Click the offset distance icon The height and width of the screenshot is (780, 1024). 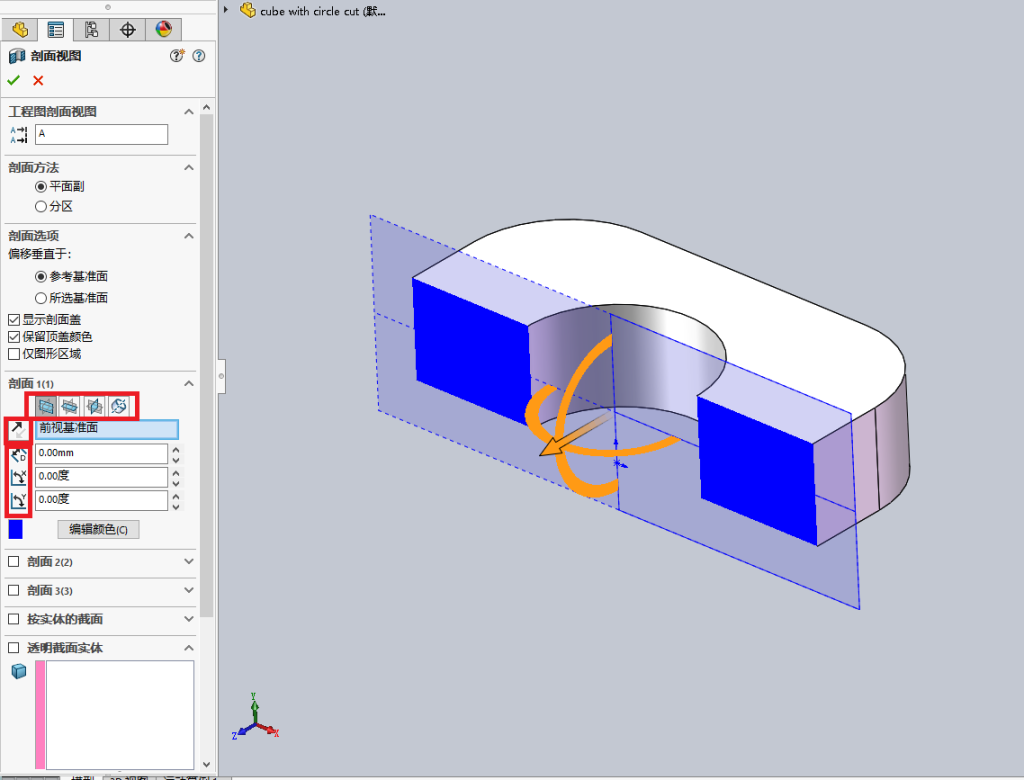click(x=18, y=454)
